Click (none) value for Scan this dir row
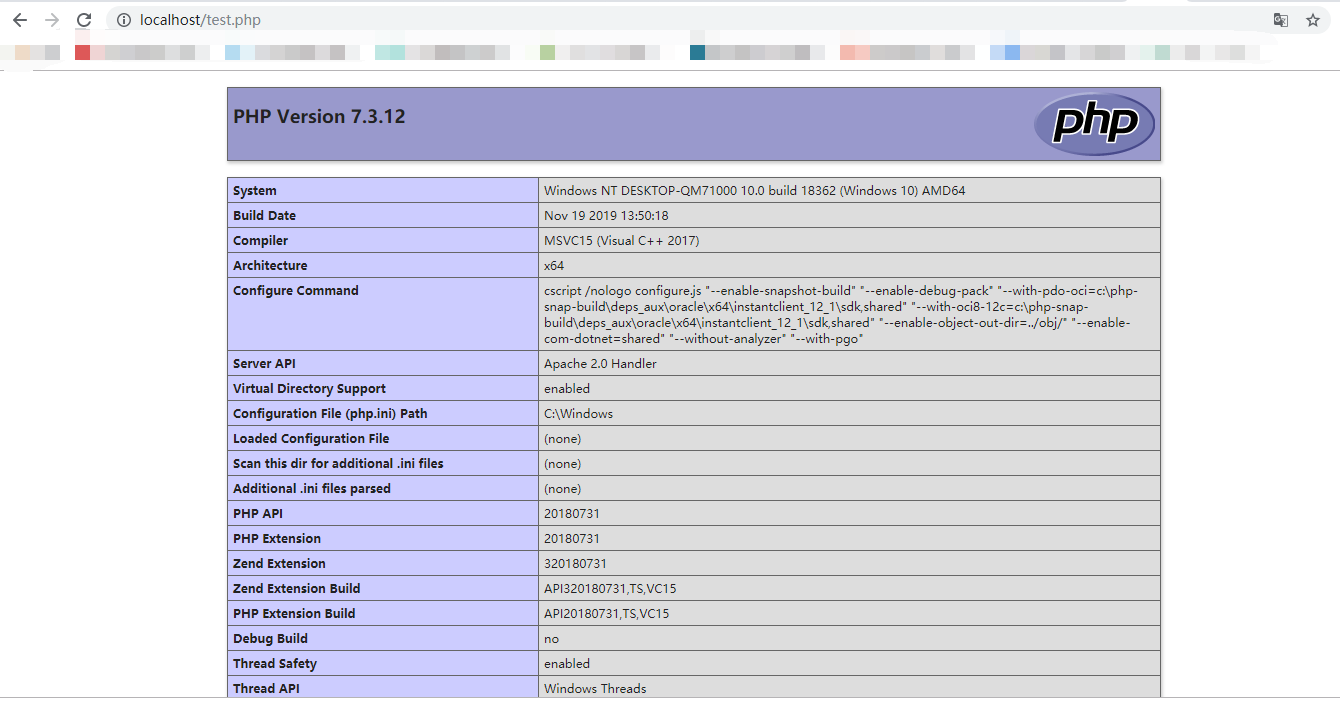 coord(562,464)
